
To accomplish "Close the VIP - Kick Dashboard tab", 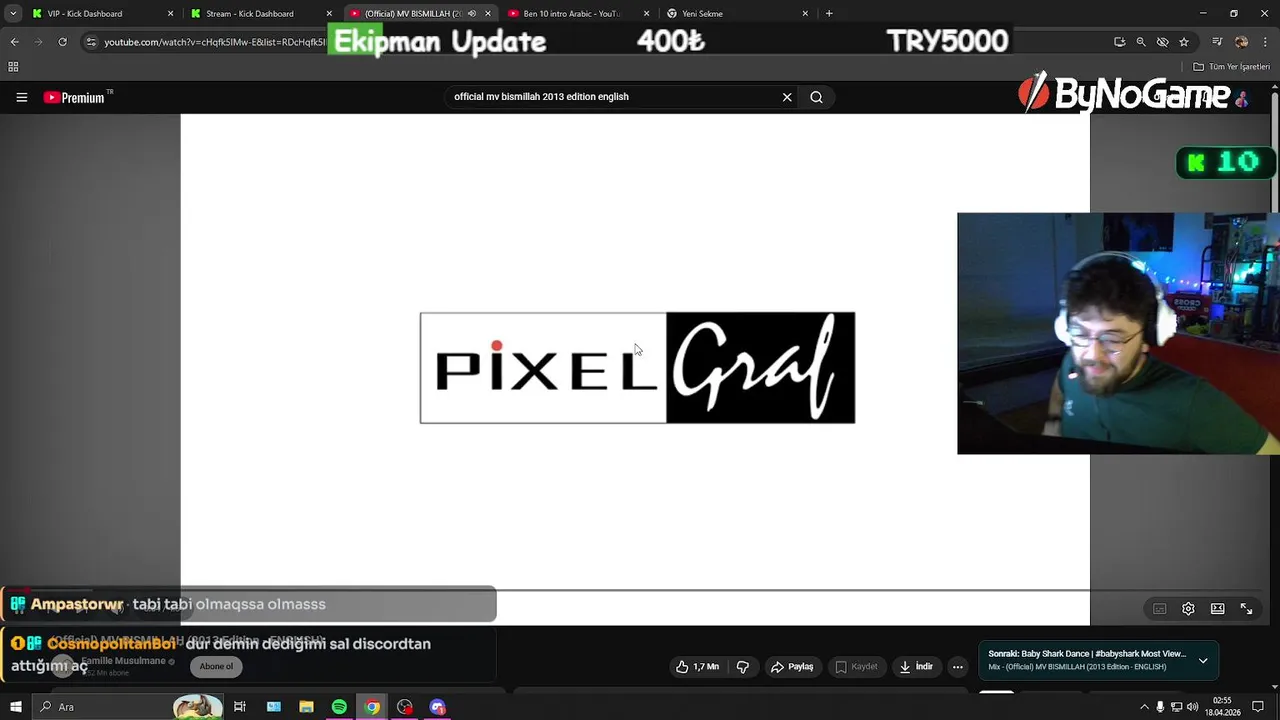I will point(170,14).
